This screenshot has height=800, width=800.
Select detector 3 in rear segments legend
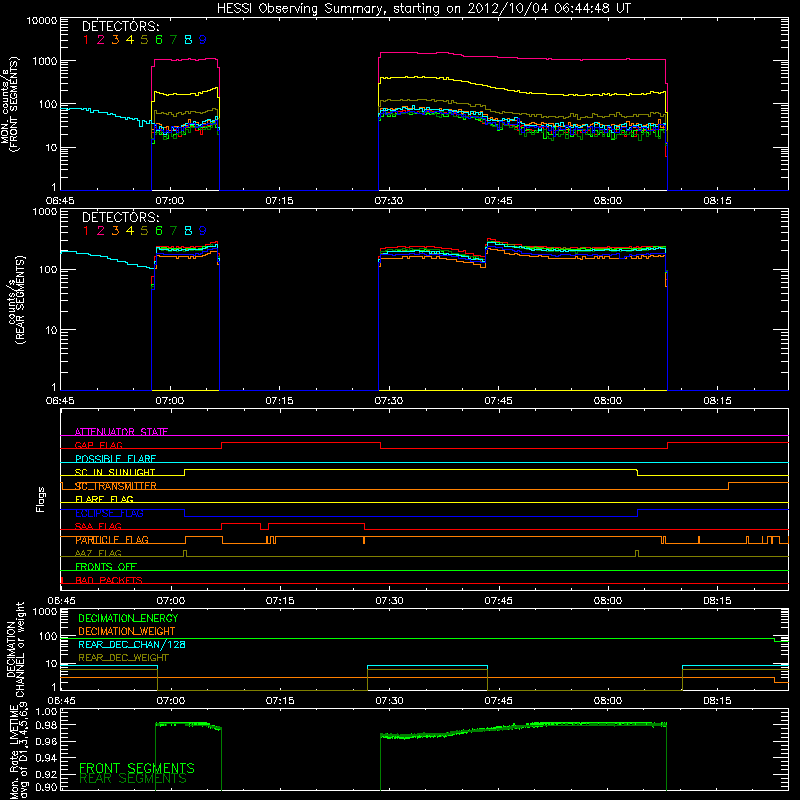click(115, 231)
